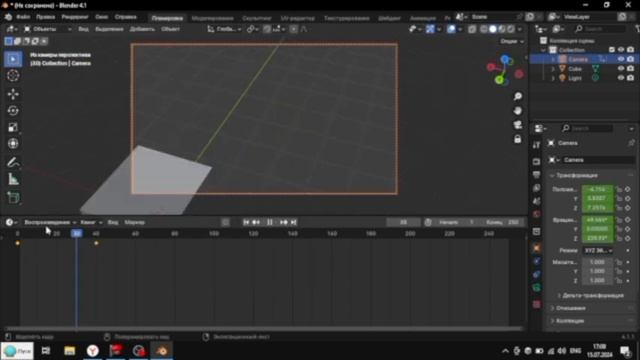The height and width of the screenshot is (360, 640).
Task: Select the Cursor tool
Action: tap(13, 76)
